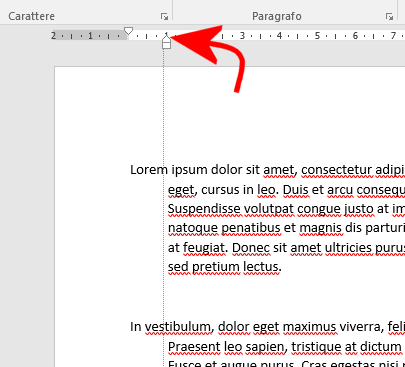Click the word "Lorem" in first paragraph
The width and height of the screenshot is (405, 367).
click(149, 170)
